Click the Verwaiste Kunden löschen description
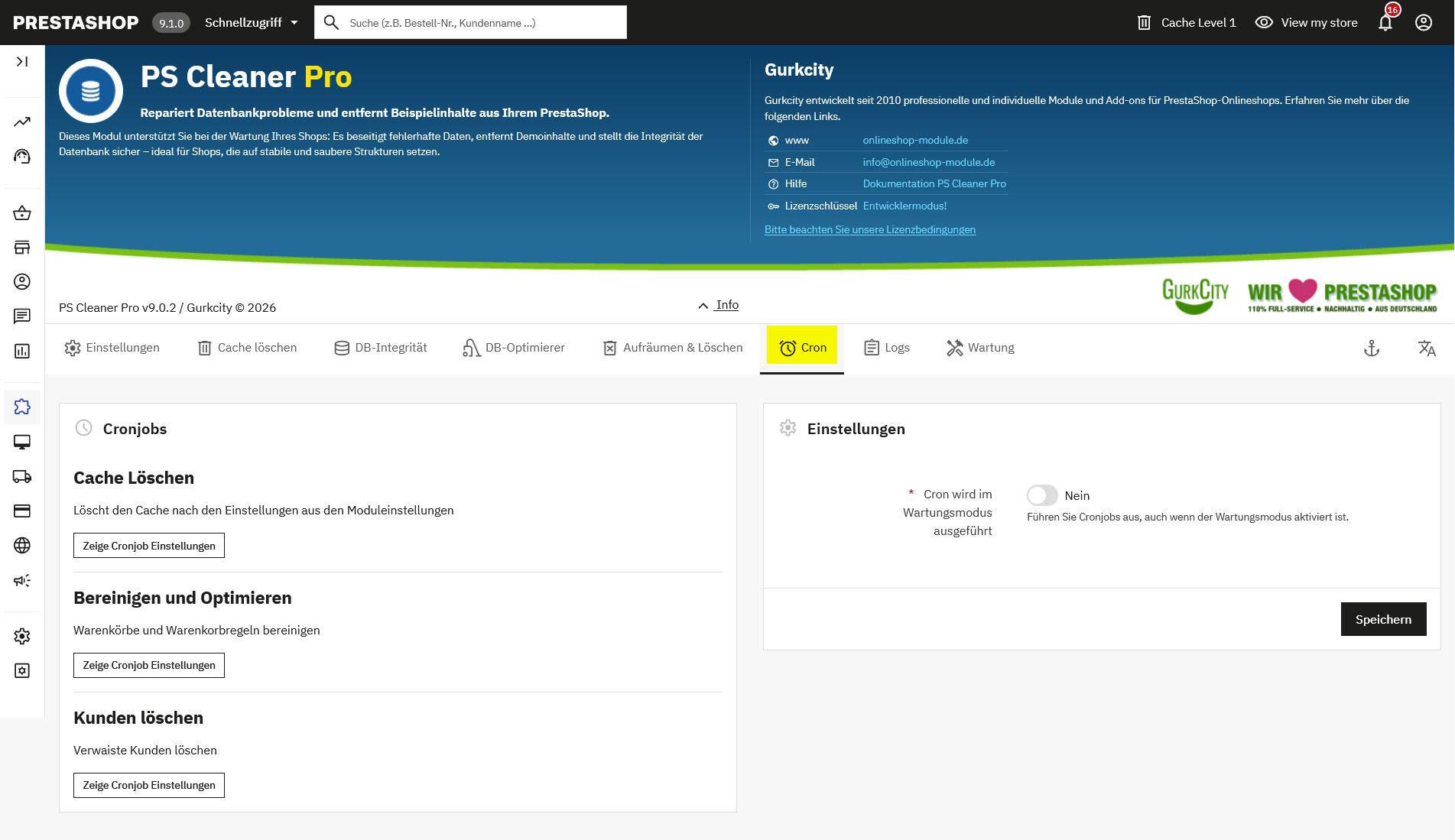Image resolution: width=1455 pixels, height=840 pixels. (145, 751)
